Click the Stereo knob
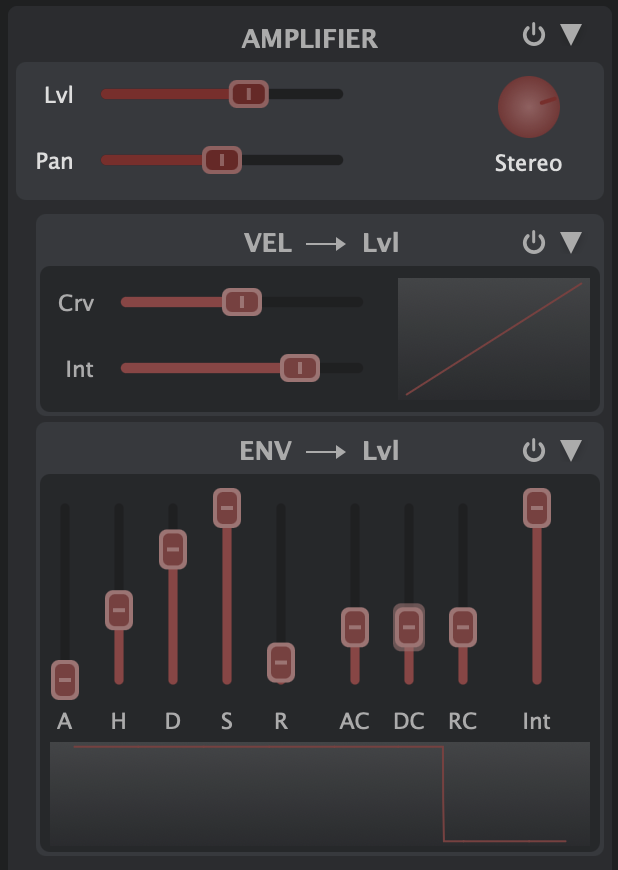 point(528,108)
